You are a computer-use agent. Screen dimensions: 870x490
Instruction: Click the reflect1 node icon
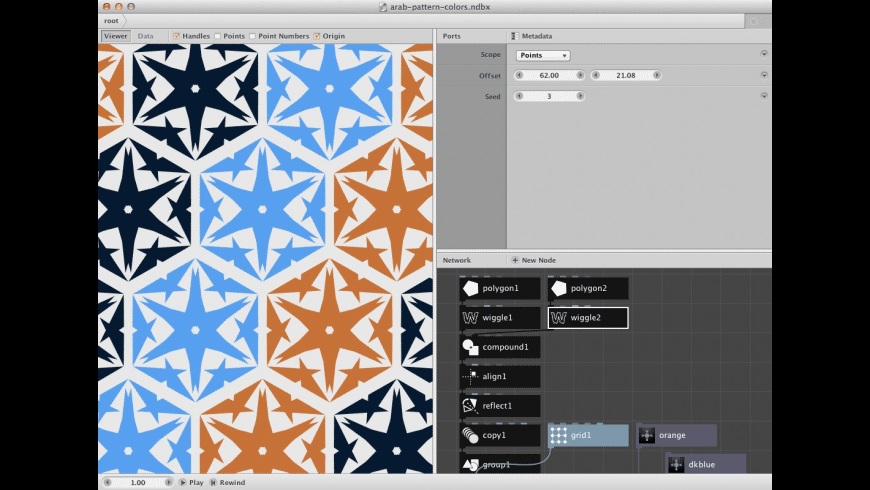coord(471,406)
